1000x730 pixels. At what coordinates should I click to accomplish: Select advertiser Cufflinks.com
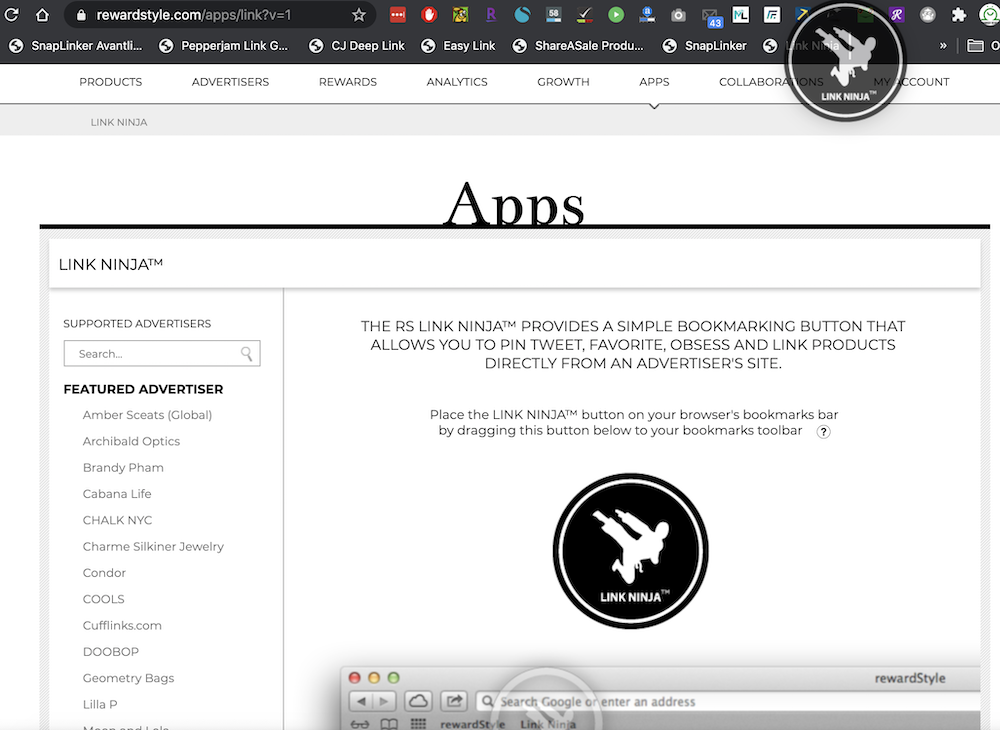(x=122, y=625)
